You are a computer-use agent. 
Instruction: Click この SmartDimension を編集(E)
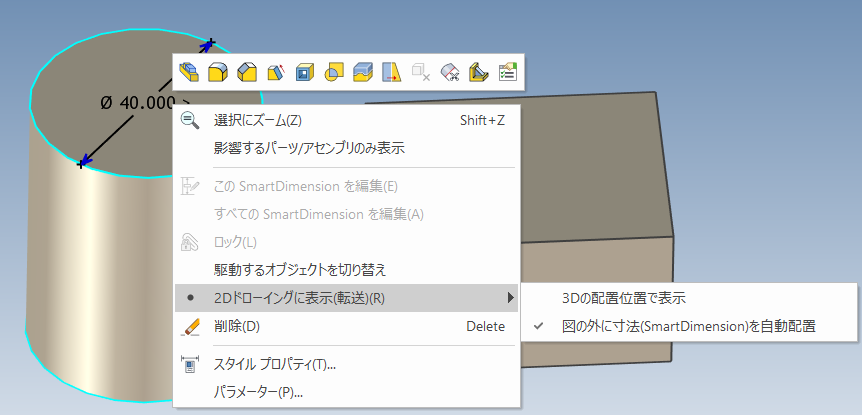point(346,186)
